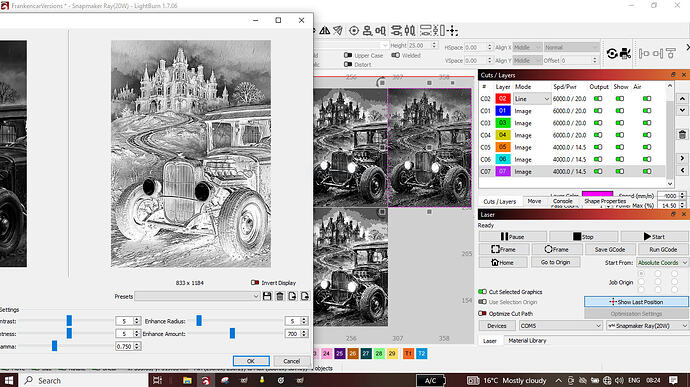690x387 pixels.
Task: Toggle Optimize Cut Path
Action: tap(482, 313)
